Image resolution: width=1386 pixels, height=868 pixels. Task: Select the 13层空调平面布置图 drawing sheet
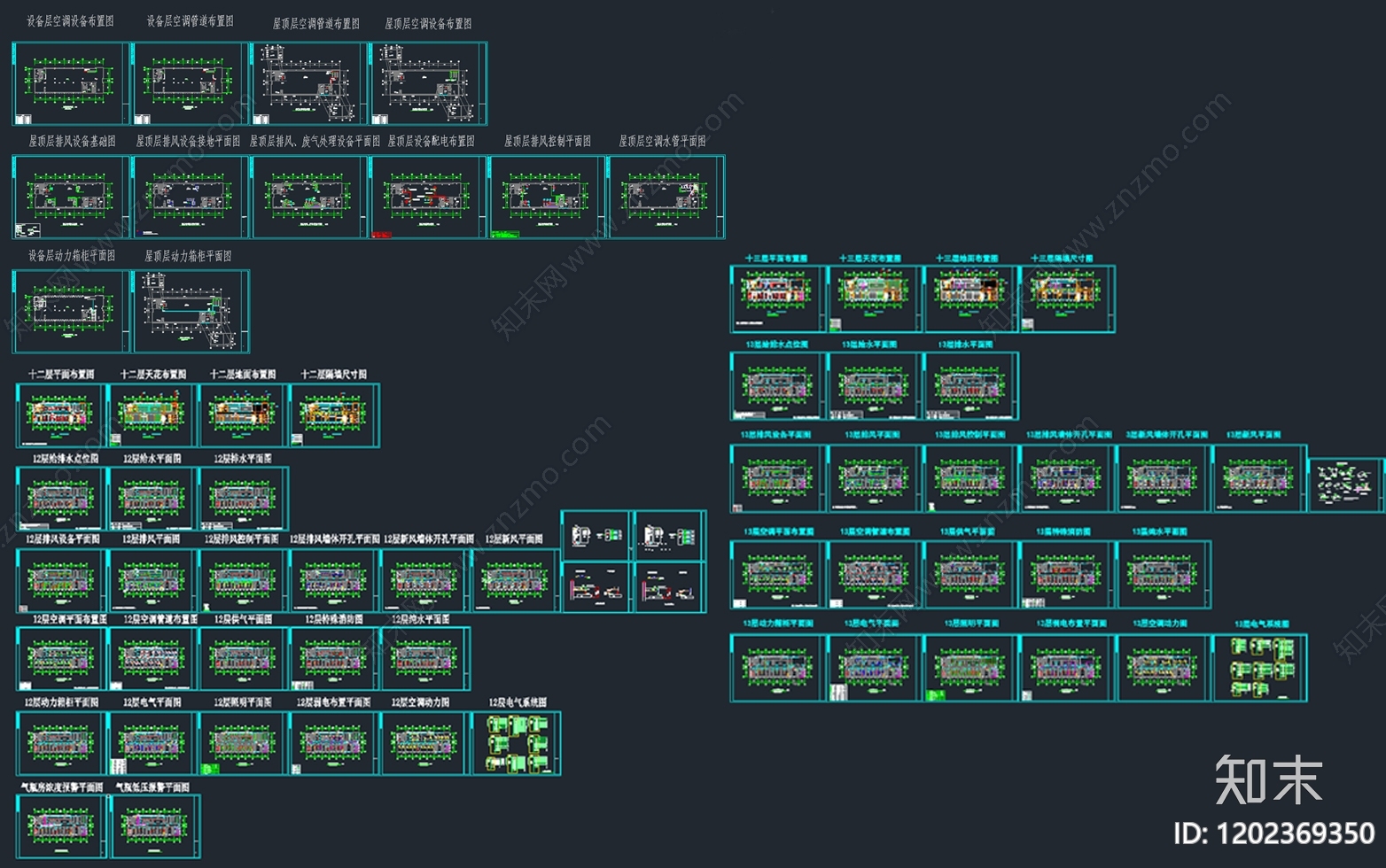coord(777,575)
